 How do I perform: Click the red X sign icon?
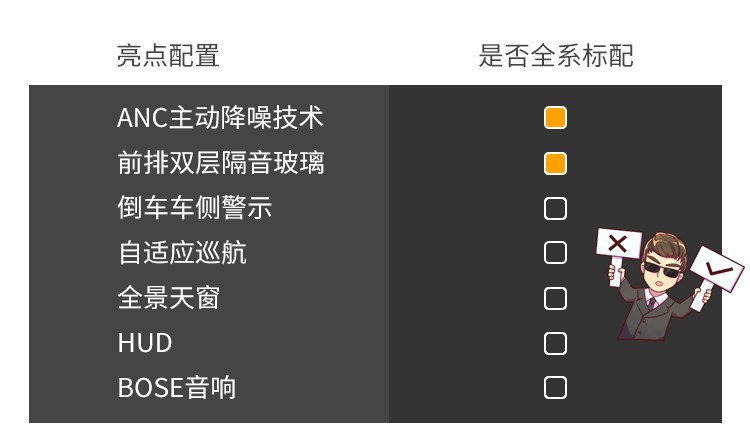pyautogui.click(x=618, y=243)
